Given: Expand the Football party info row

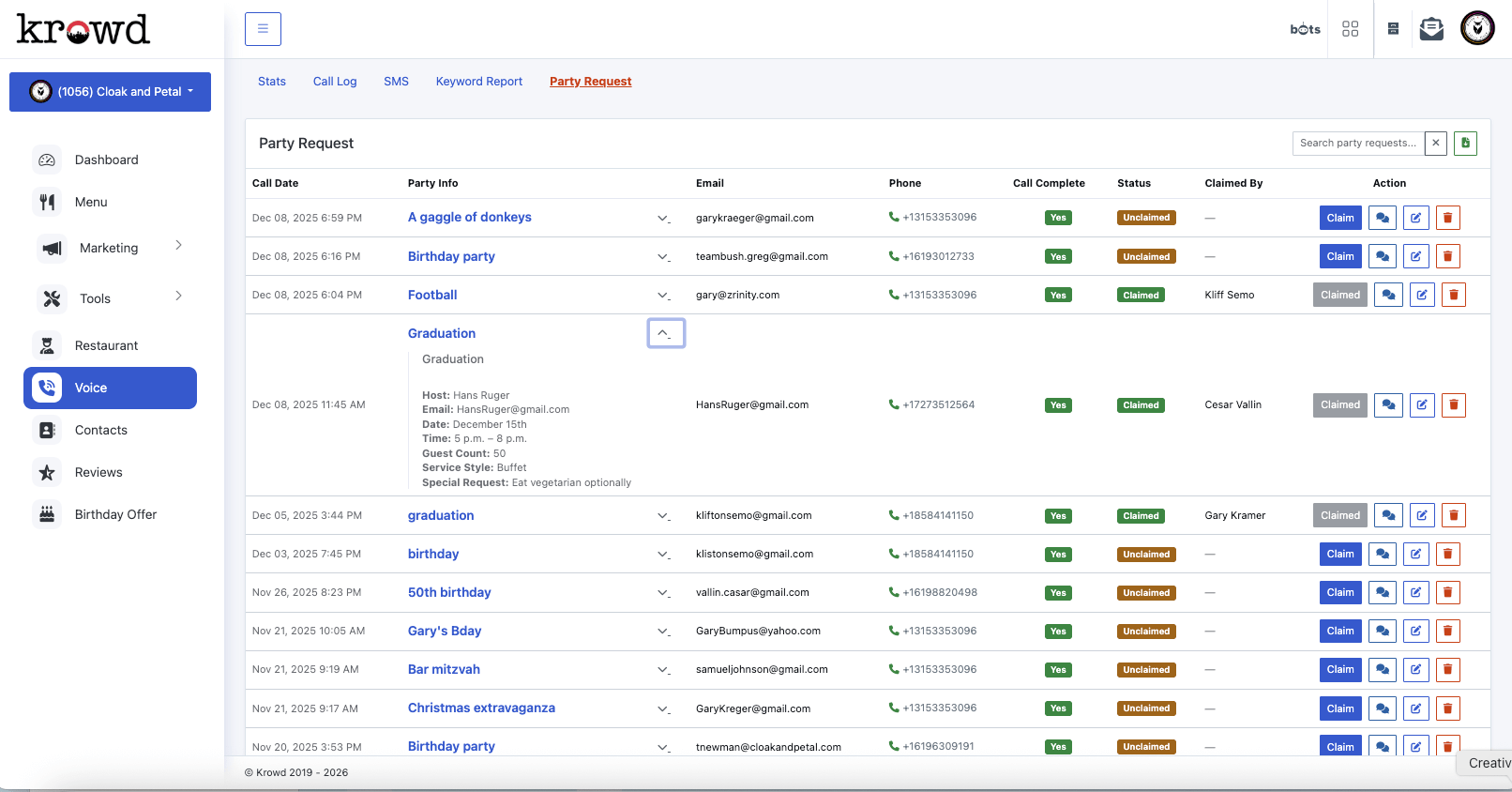Looking at the screenshot, I should coord(663,296).
